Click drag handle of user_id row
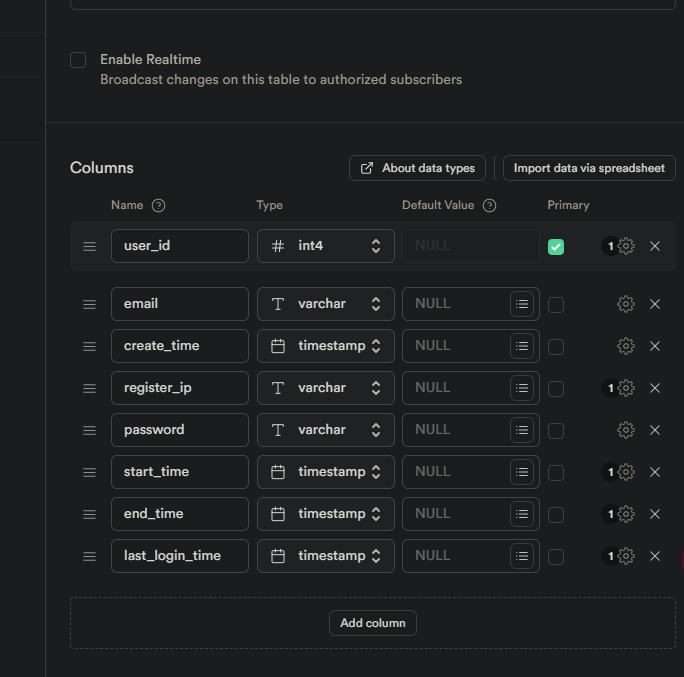The image size is (684, 677). (89, 246)
